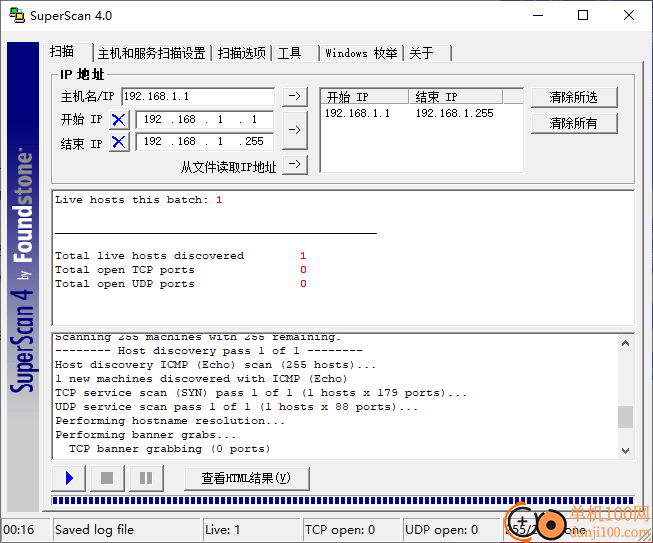Viewport: 653px width, 543px height.
Task: Click 'Host discovery ICMP (Echo) scan' log line
Action: pos(215,365)
